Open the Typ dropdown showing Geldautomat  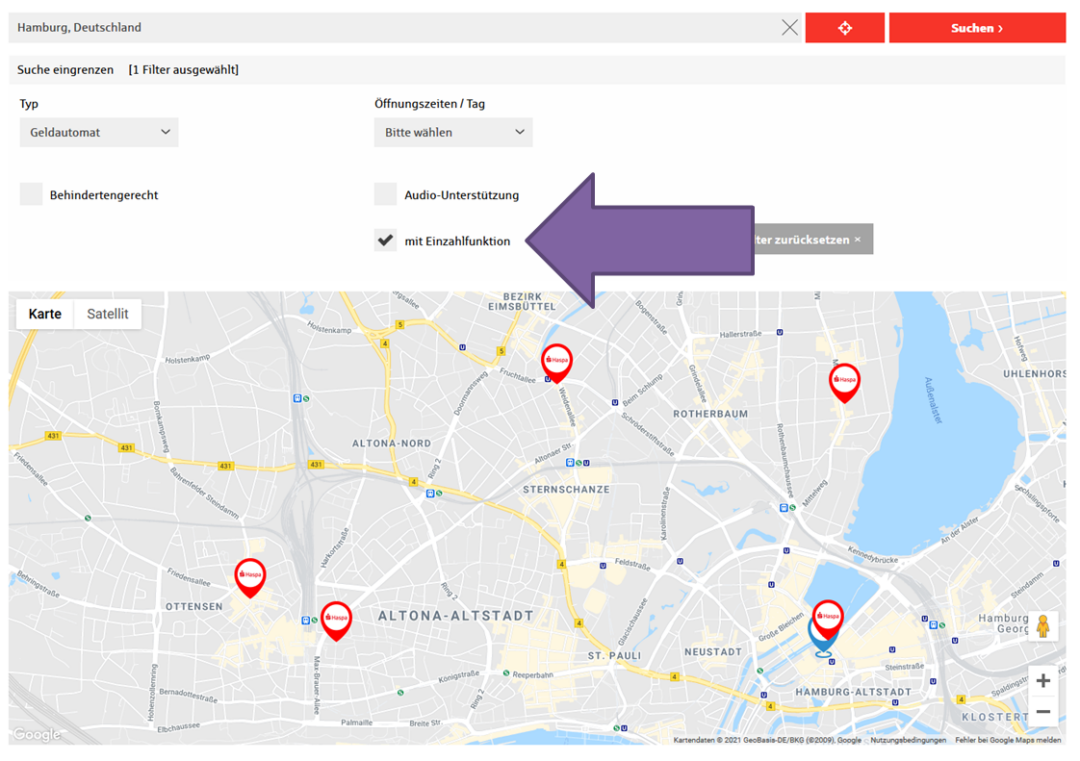pos(99,132)
